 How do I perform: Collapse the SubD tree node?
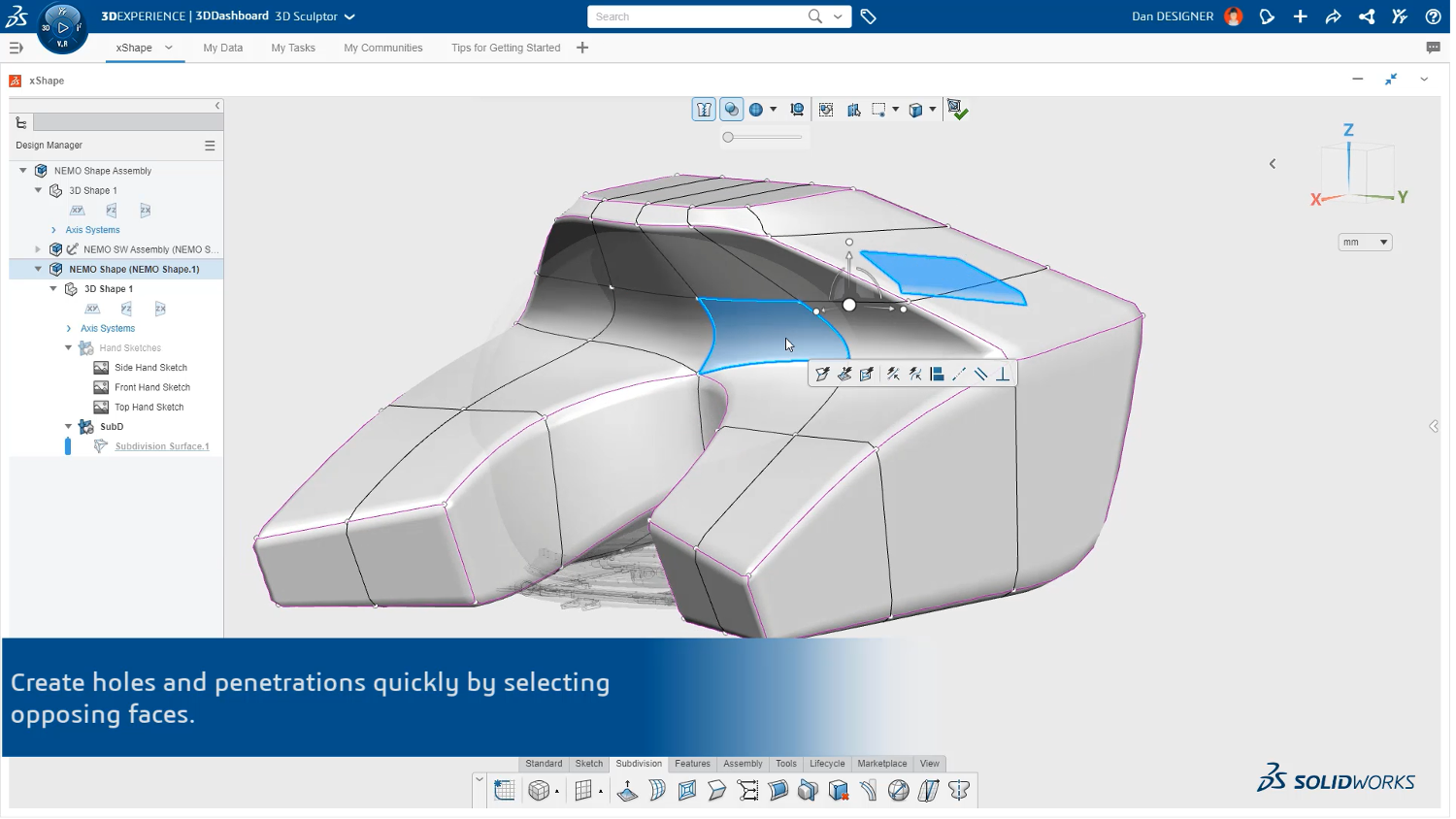[68, 427]
